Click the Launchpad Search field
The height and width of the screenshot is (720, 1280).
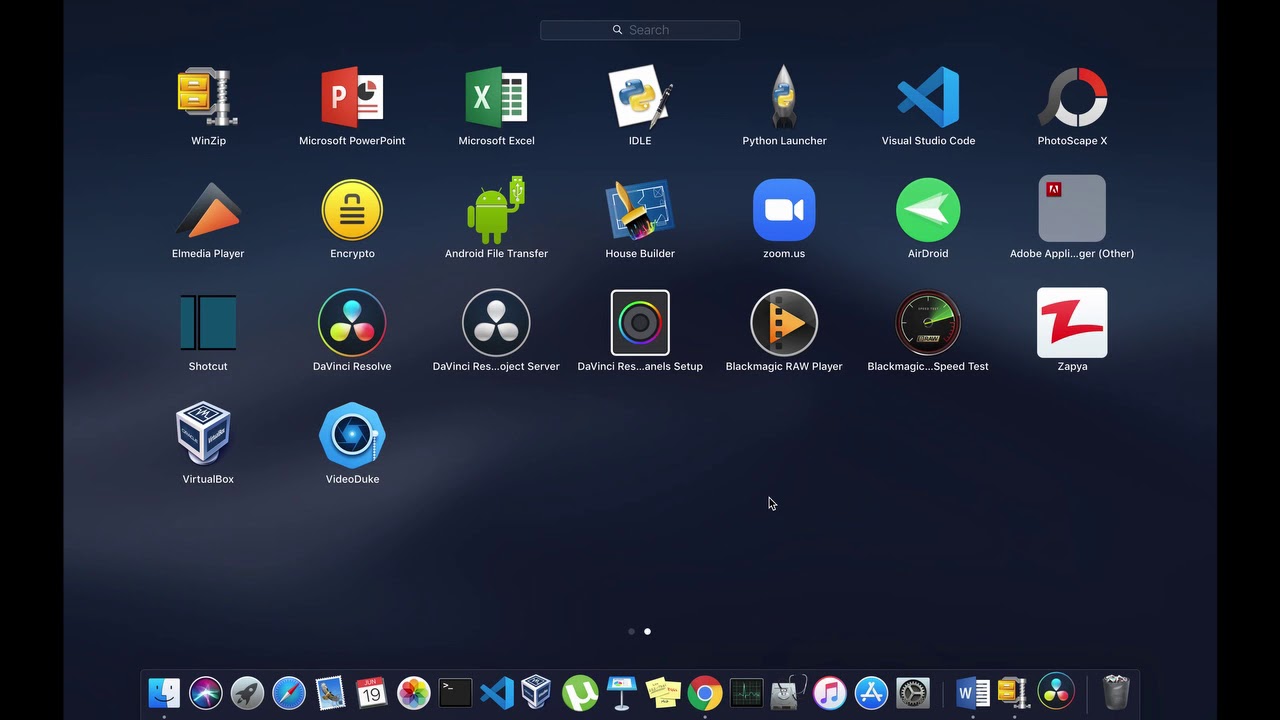click(x=640, y=30)
